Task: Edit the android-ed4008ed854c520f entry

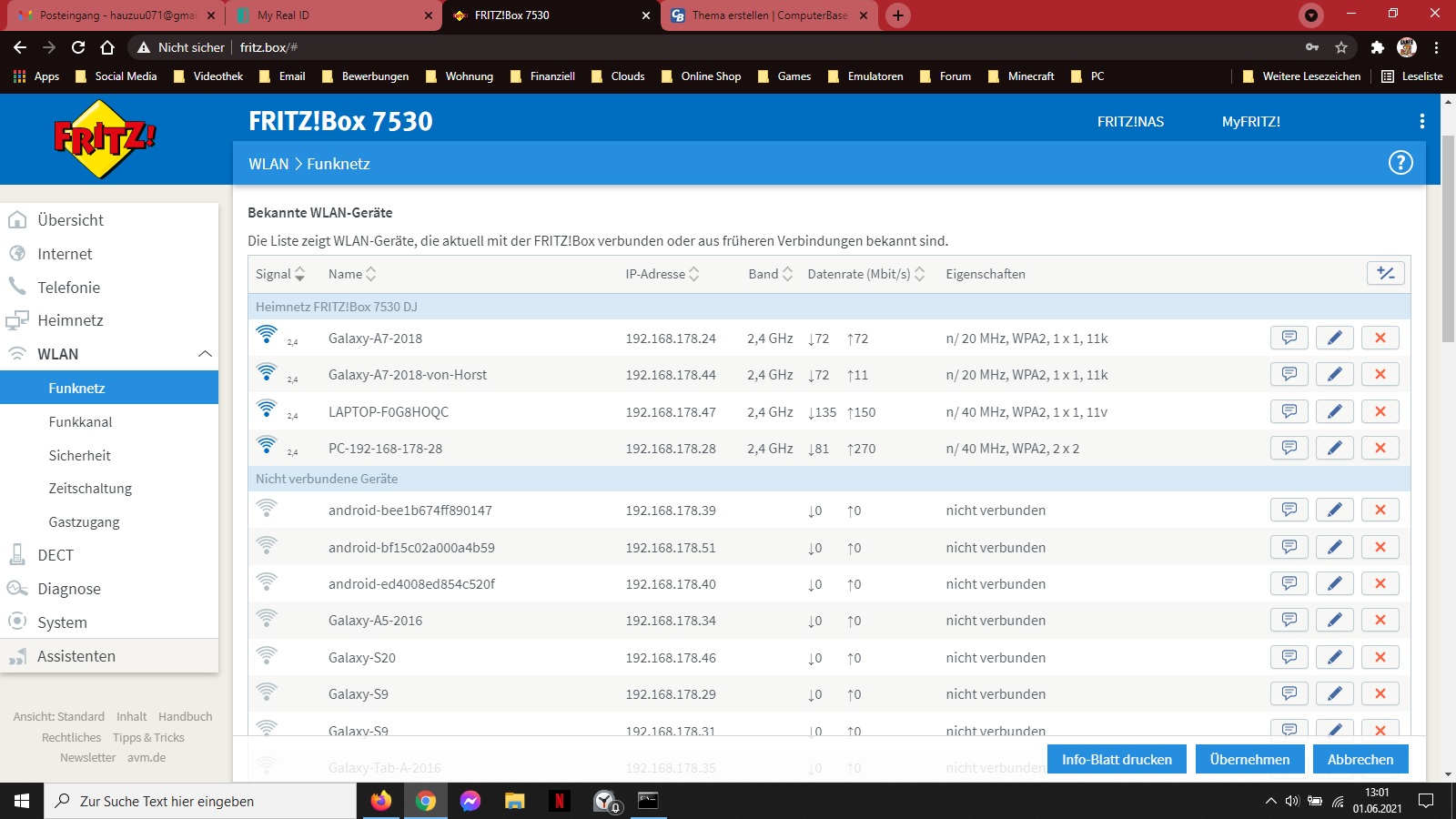Action: [1335, 583]
